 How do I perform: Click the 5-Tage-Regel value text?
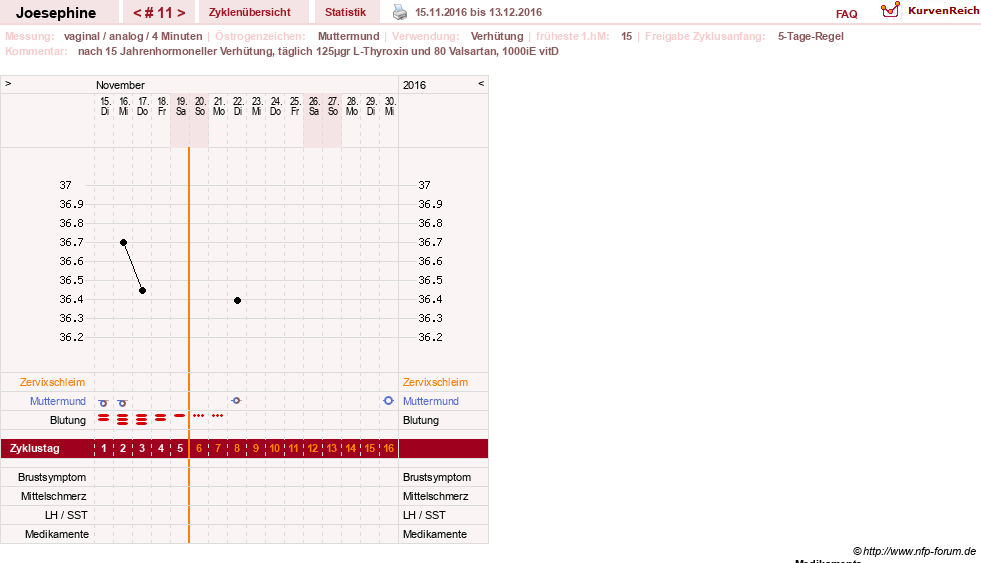(810, 36)
